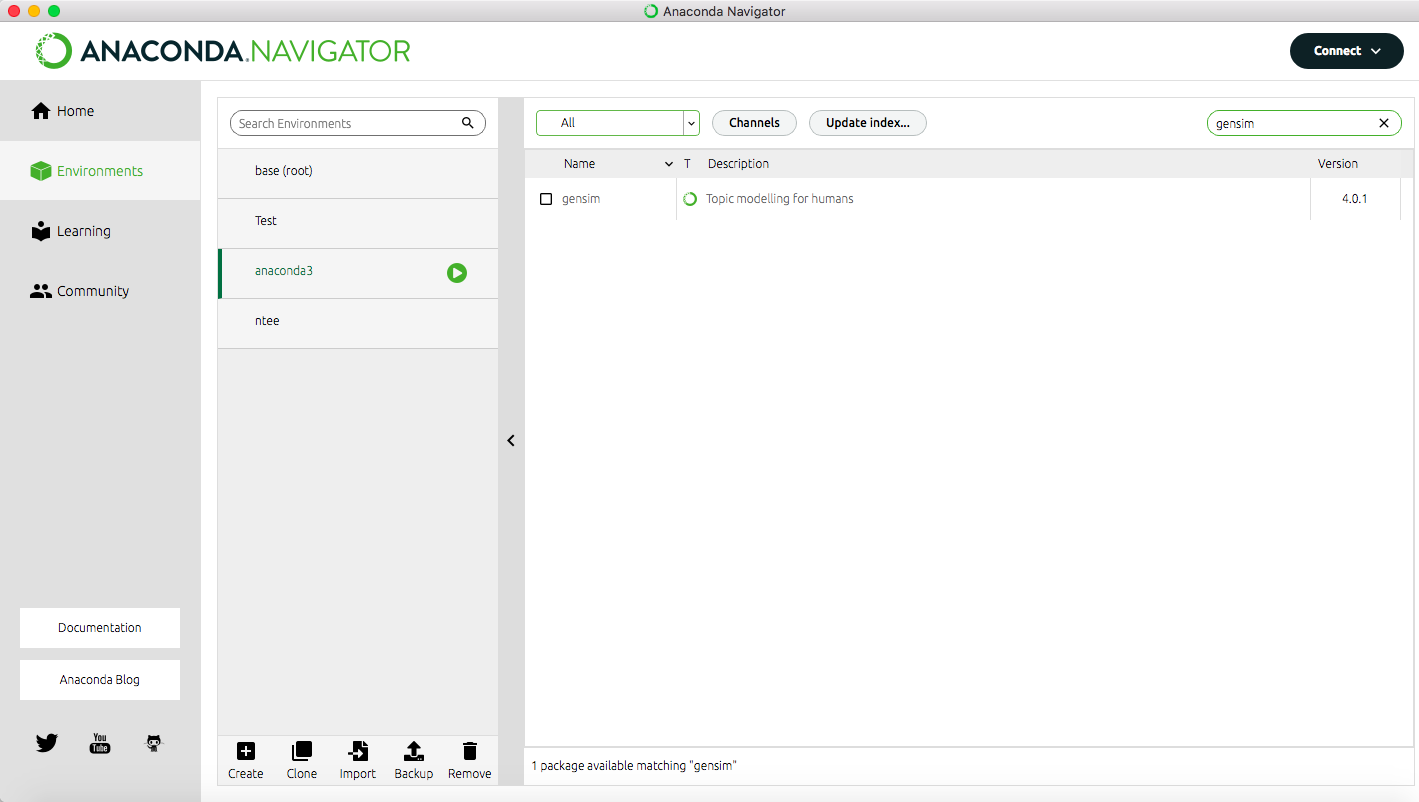This screenshot has height=802, width=1419.
Task: Select the Test environment
Action: [x=358, y=223]
